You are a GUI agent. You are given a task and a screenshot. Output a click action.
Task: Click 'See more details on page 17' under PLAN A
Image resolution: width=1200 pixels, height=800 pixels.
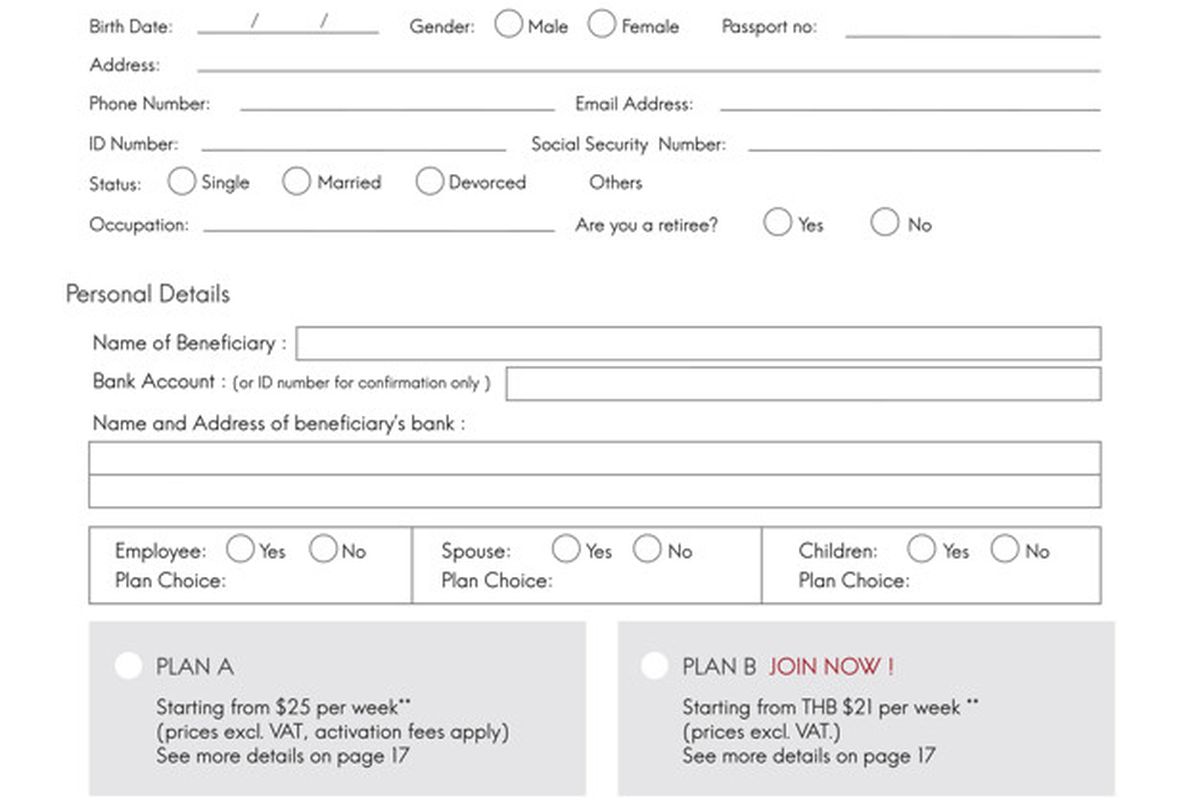click(283, 756)
